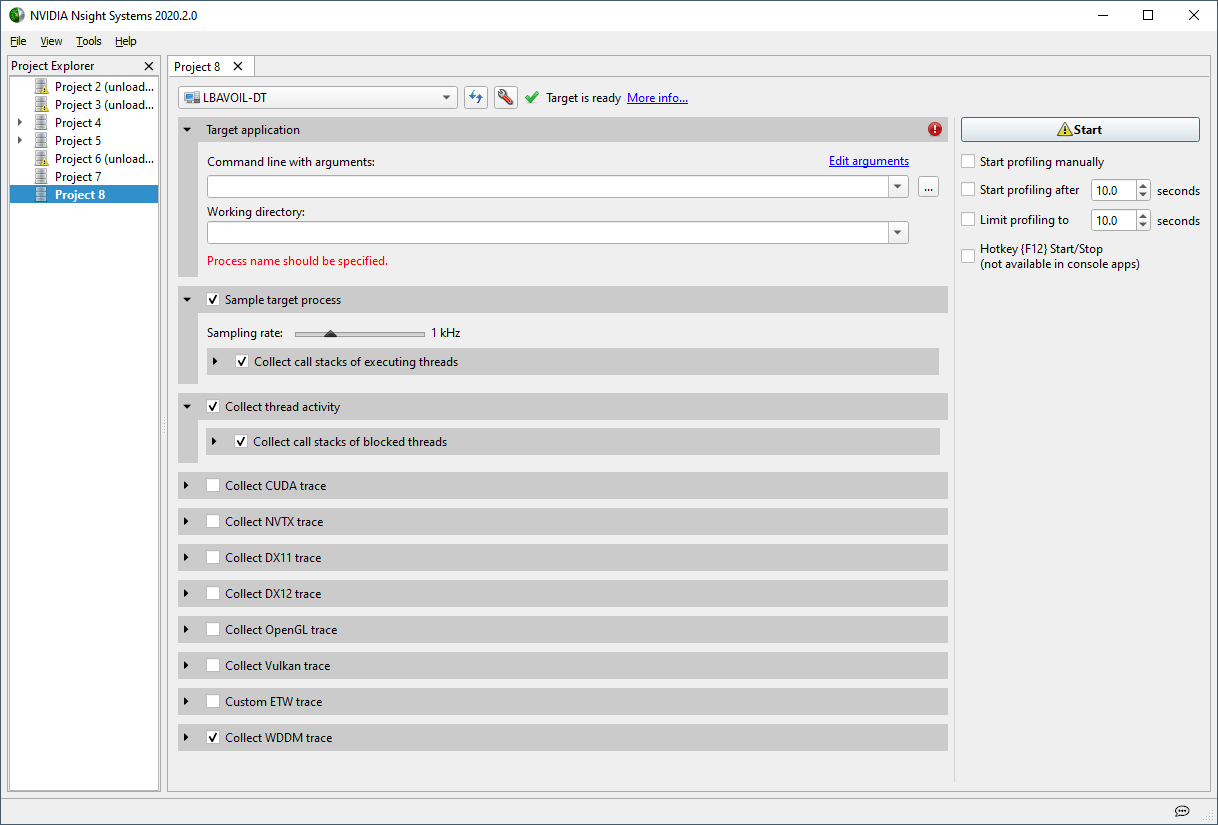Check Limit profiling to option

[968, 220]
